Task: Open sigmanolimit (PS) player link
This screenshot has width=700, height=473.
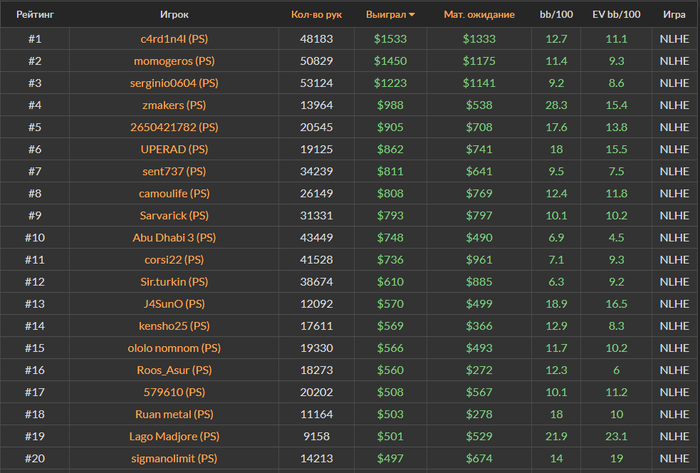Action: click(x=174, y=458)
